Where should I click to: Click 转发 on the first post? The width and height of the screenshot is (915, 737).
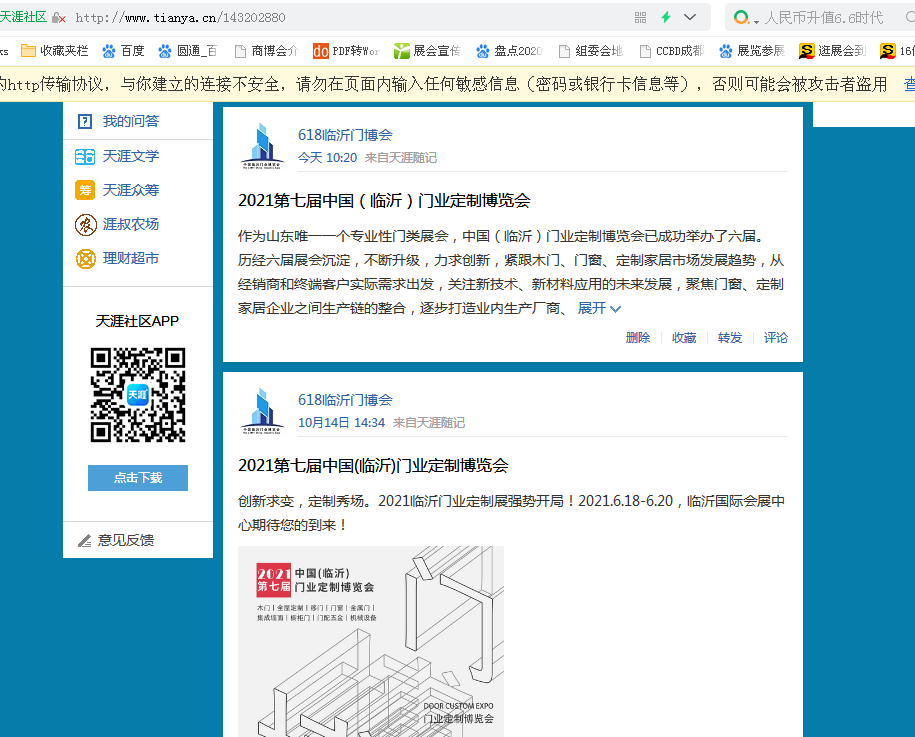pyautogui.click(x=730, y=338)
